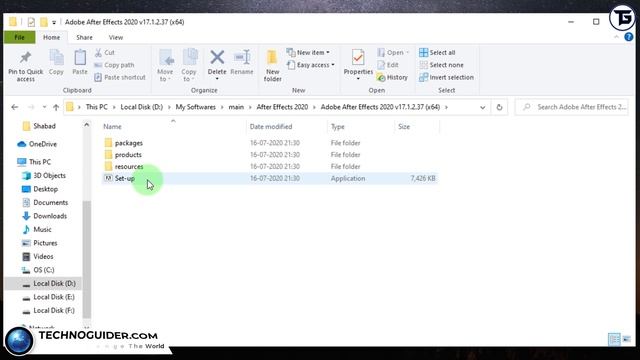Collapse the ribbon with chevron

tap(616, 37)
